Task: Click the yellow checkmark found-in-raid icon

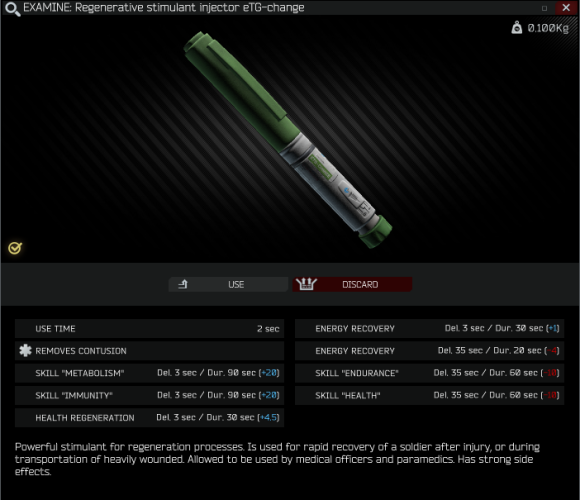Action: [x=15, y=248]
